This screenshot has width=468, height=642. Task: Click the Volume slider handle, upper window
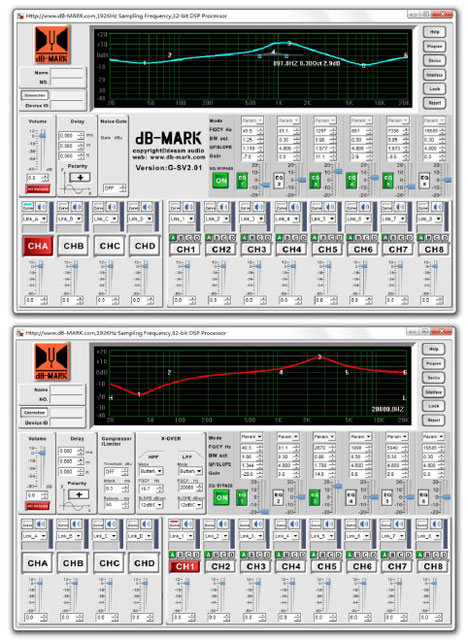(42, 135)
